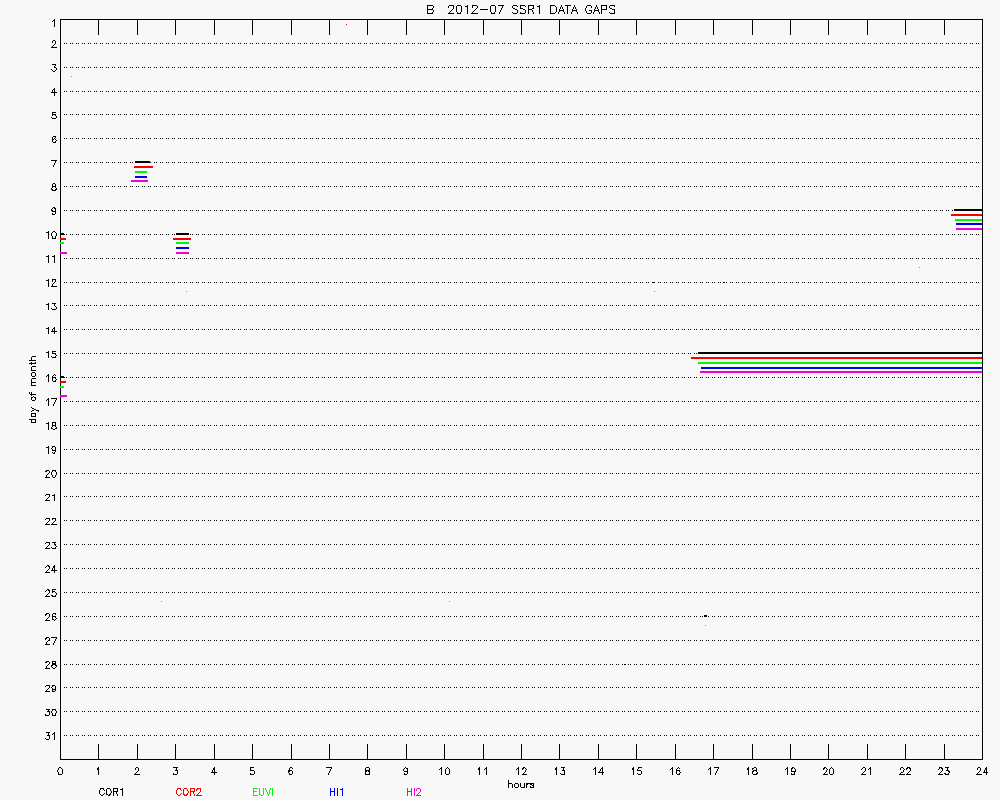1000x800 pixels.
Task: Click the black gap bar on day 9 near hour 23
Action: [x=968, y=210]
